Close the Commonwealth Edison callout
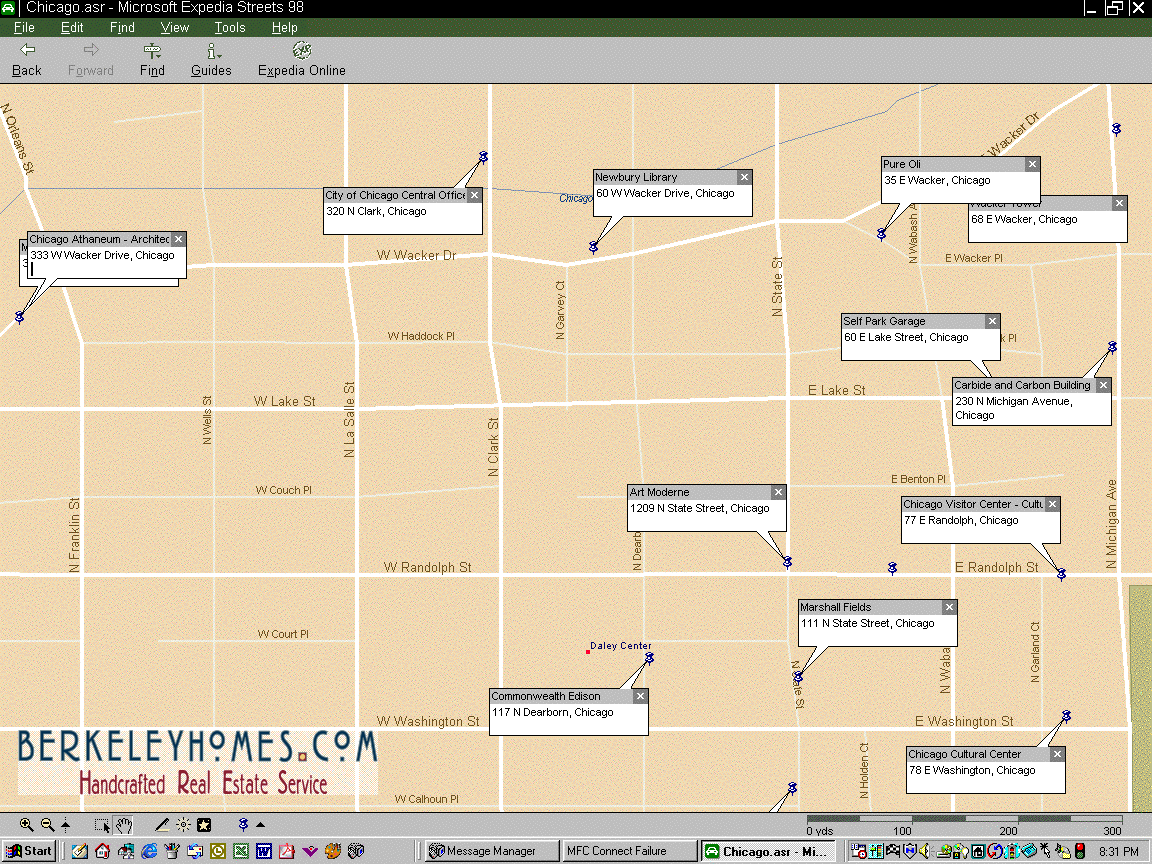This screenshot has width=1152, height=864. pos(640,697)
